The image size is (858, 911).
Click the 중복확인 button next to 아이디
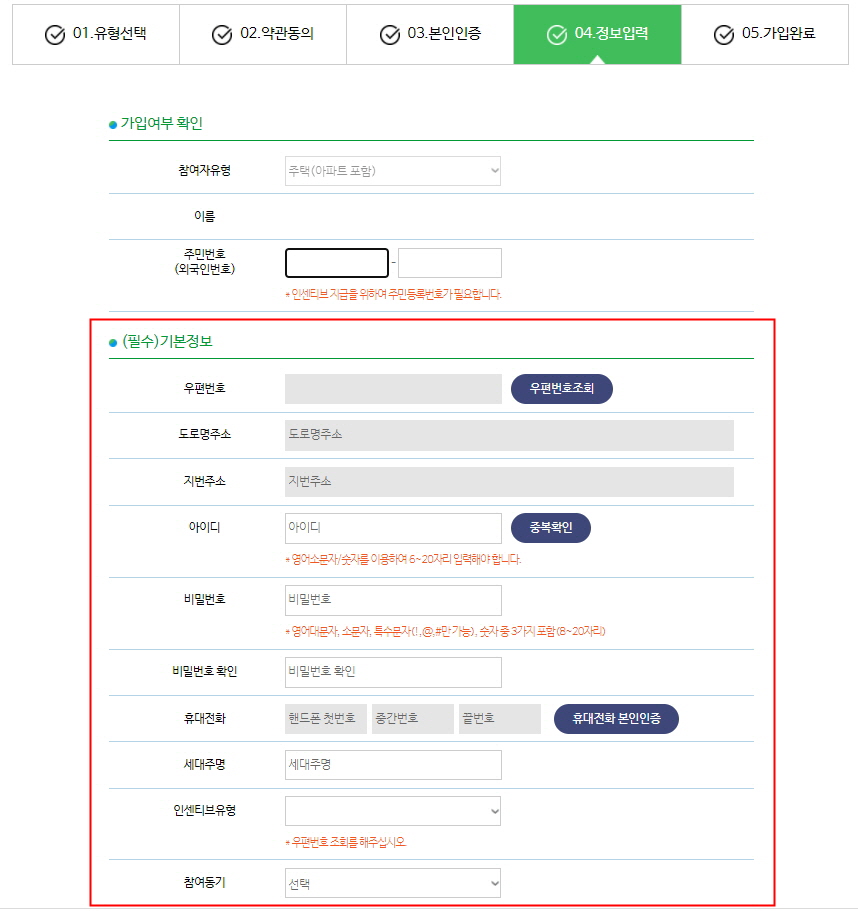pyautogui.click(x=551, y=528)
